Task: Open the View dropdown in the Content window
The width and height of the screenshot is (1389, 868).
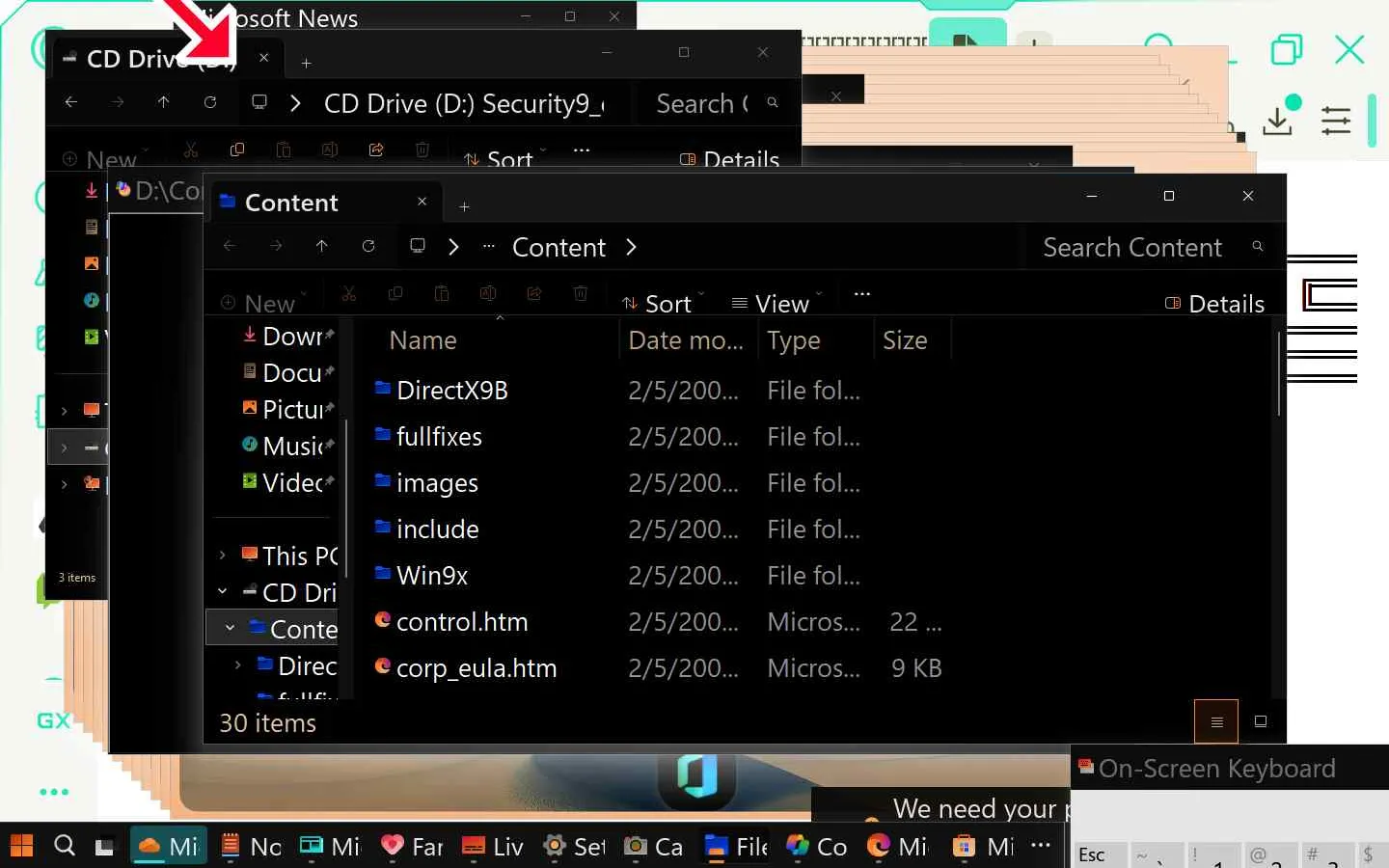Action: [x=777, y=303]
